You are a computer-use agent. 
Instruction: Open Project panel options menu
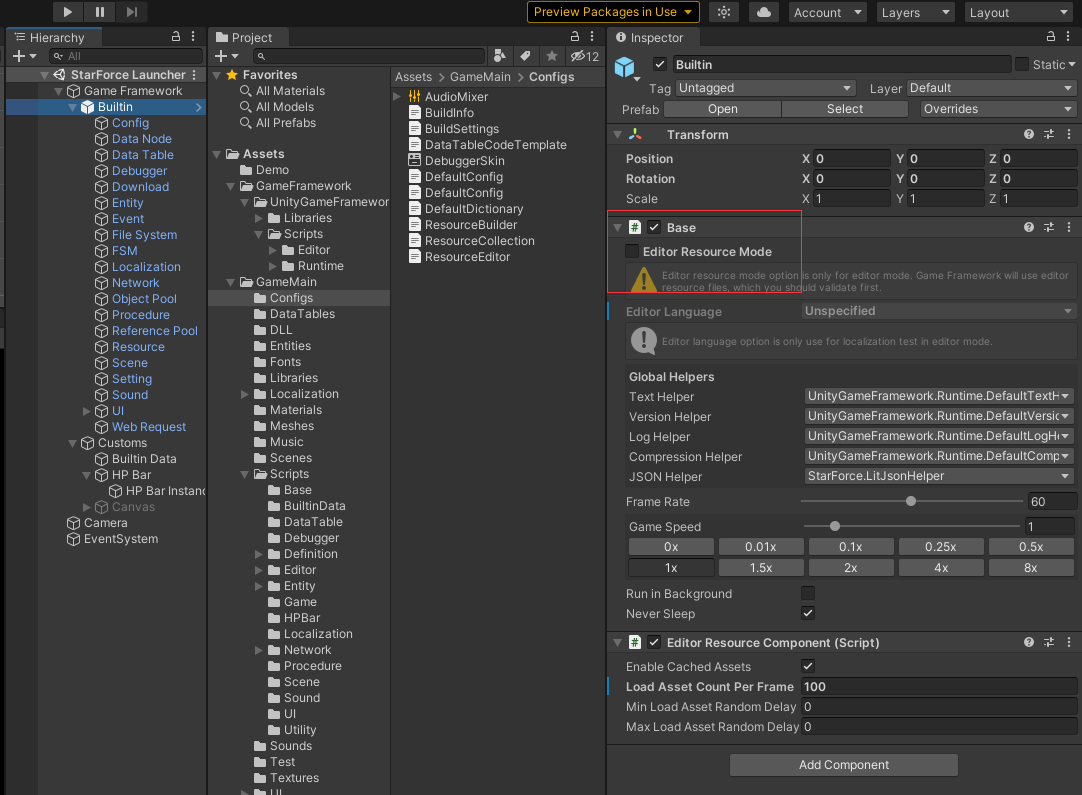pos(592,37)
